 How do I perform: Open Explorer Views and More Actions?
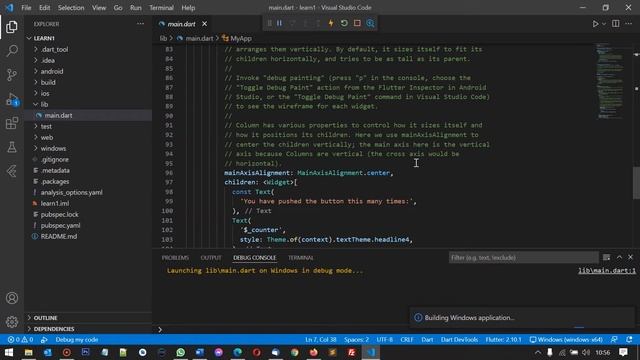(140, 24)
